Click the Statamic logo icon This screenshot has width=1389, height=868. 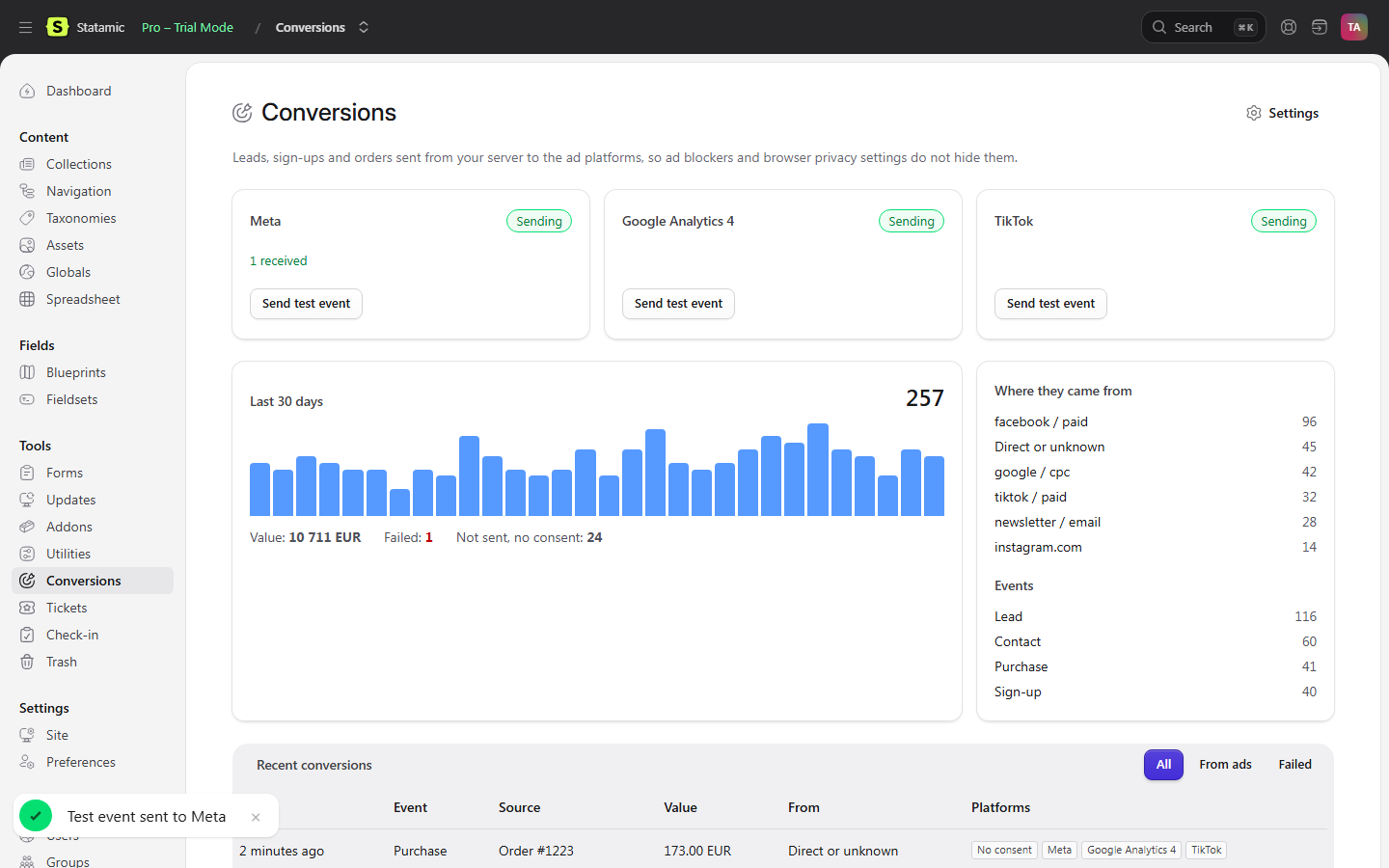pyautogui.click(x=58, y=27)
